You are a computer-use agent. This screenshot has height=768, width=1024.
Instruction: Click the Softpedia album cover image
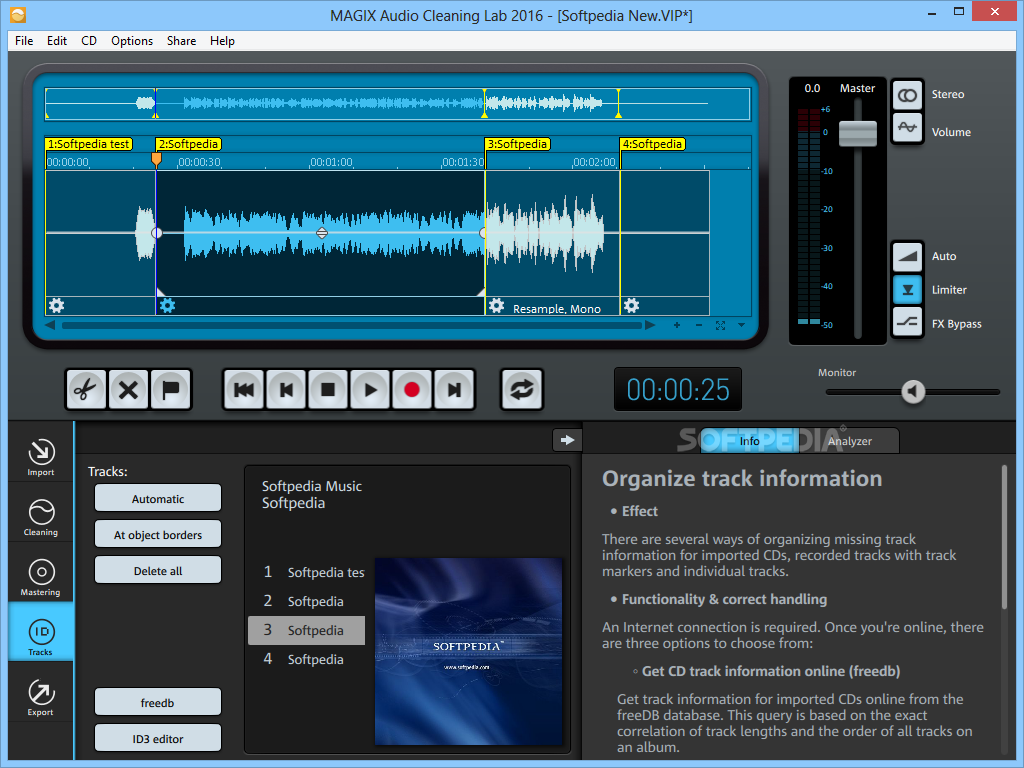(468, 651)
